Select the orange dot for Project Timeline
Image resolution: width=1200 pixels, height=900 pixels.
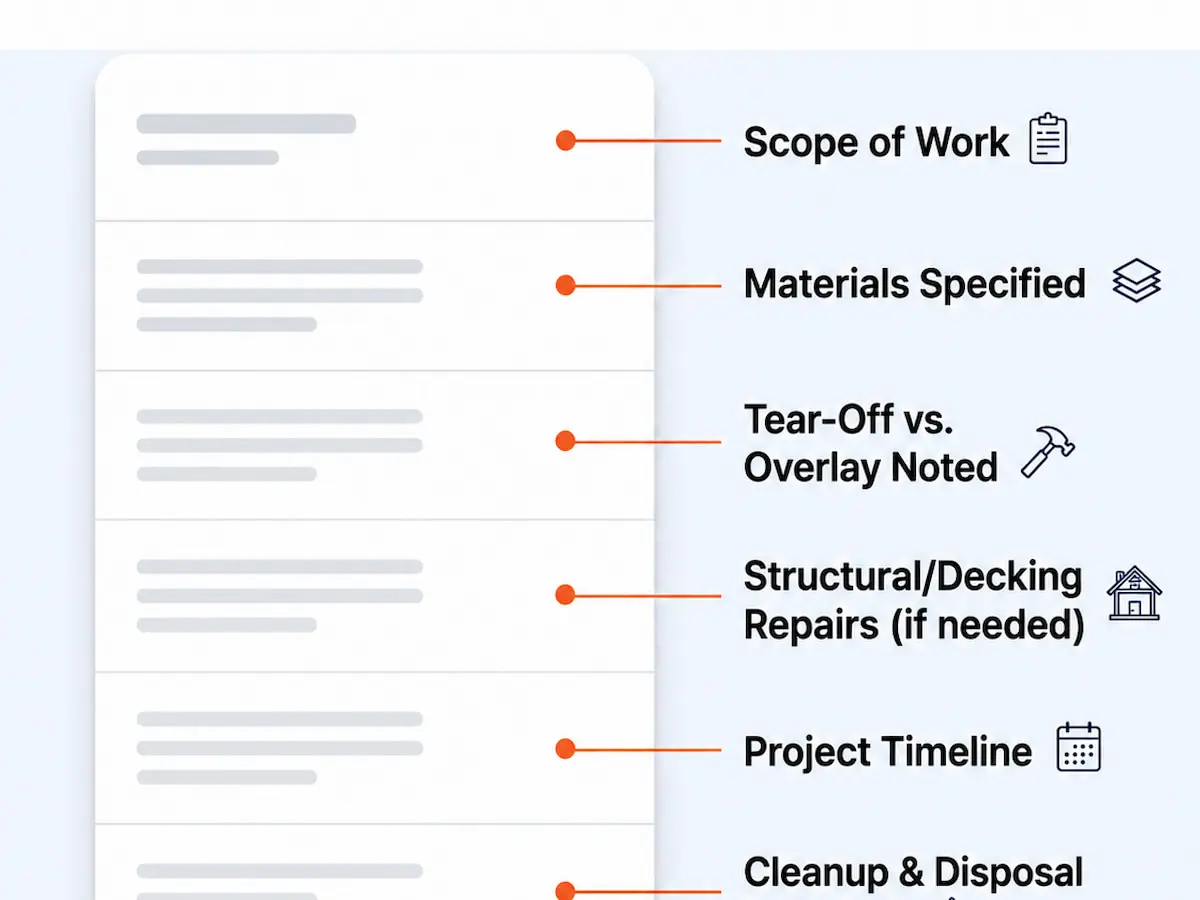click(x=566, y=749)
